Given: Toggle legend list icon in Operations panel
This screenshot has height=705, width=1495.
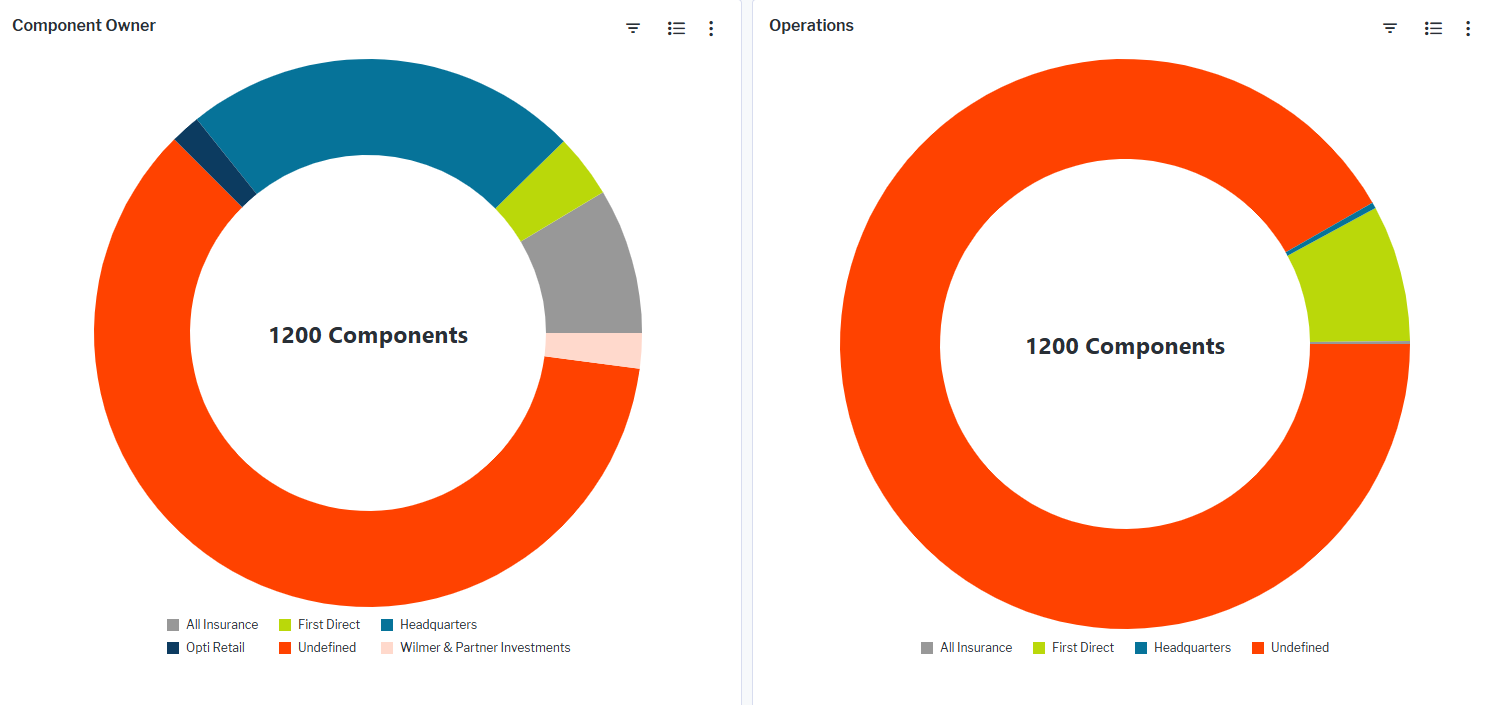Looking at the screenshot, I should coord(1433,28).
